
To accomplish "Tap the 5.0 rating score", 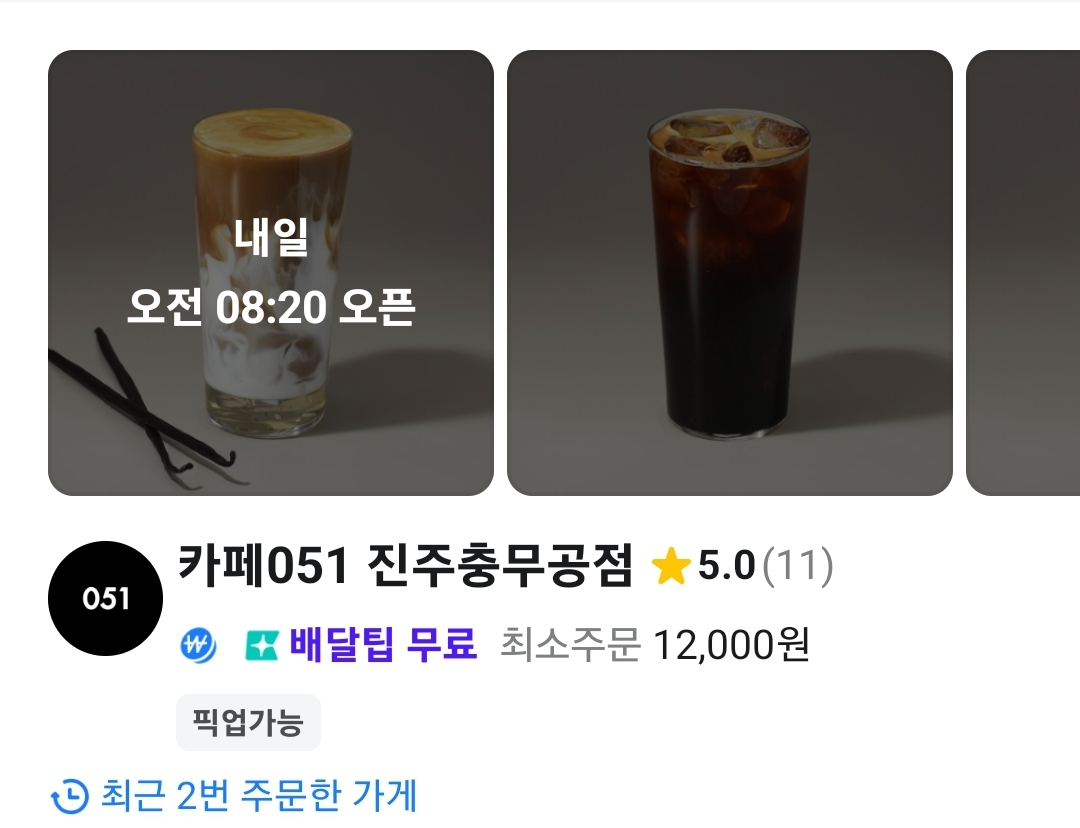I will [727, 566].
